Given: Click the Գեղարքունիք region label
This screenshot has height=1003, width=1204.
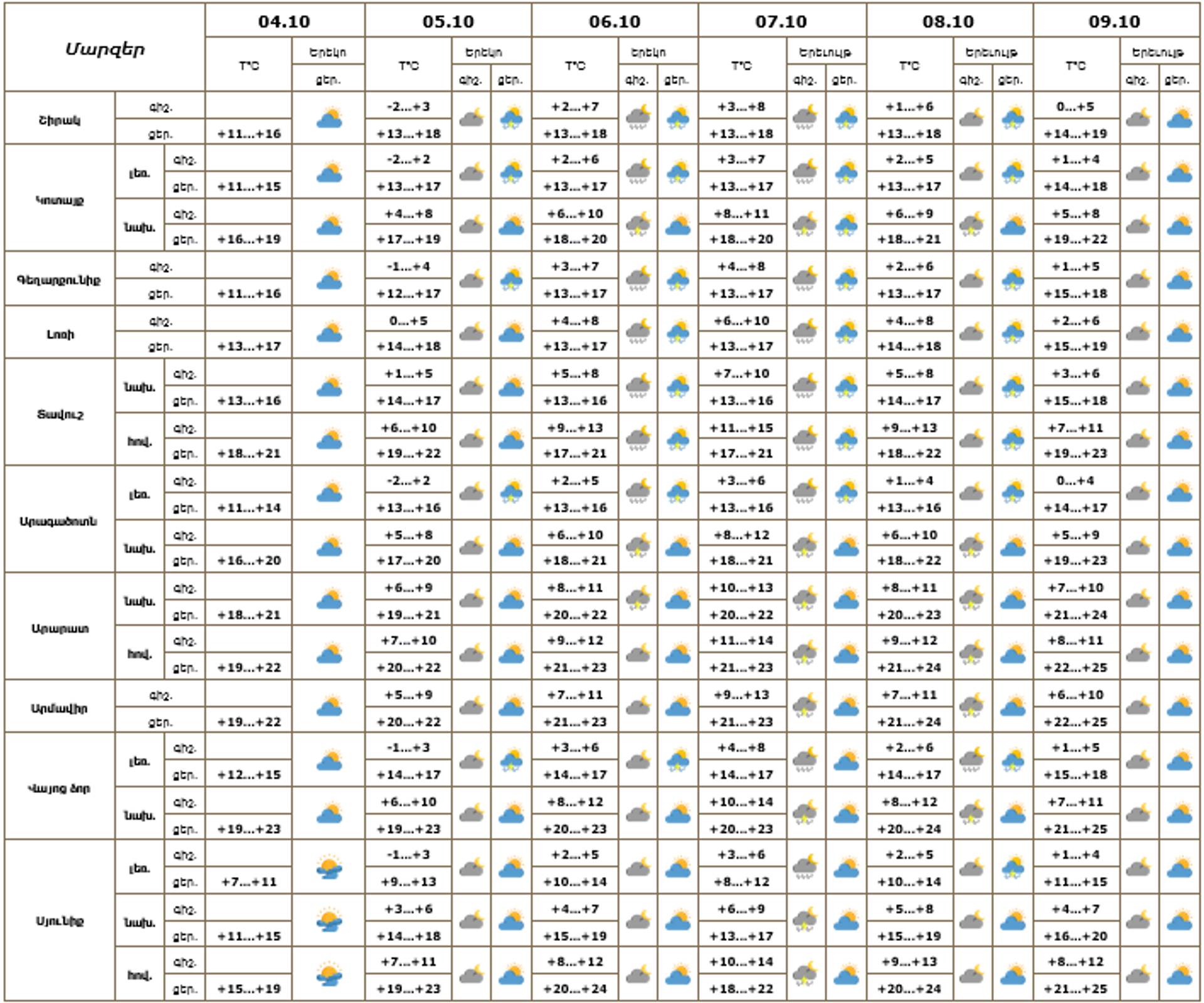Looking at the screenshot, I should click(59, 280).
